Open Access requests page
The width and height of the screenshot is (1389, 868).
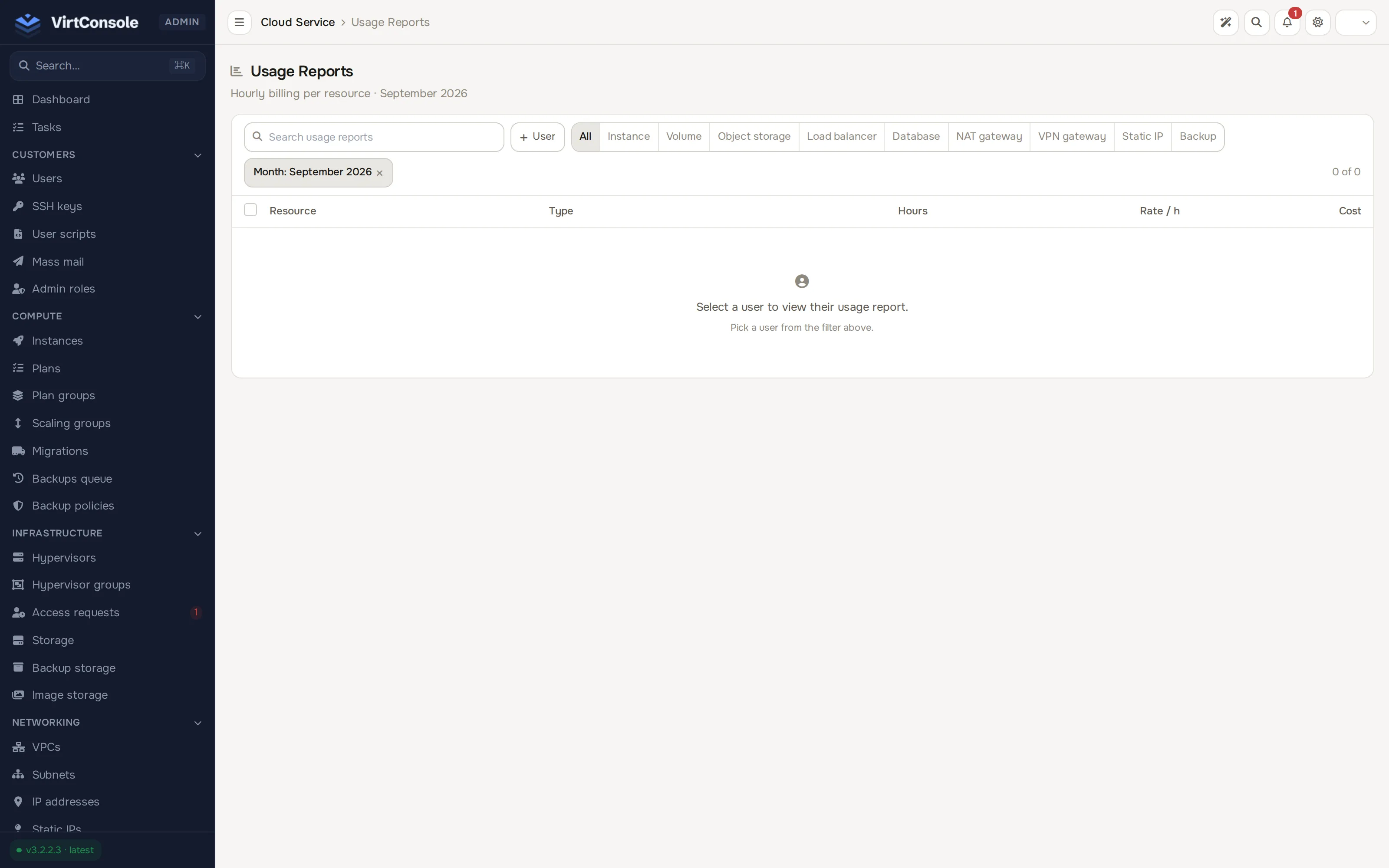(x=107, y=612)
